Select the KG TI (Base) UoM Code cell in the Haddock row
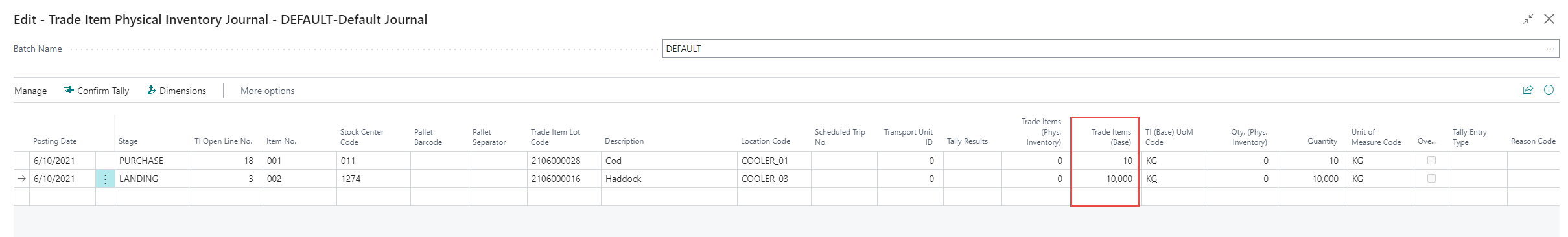The width and height of the screenshot is (1568, 237). pos(1174,179)
